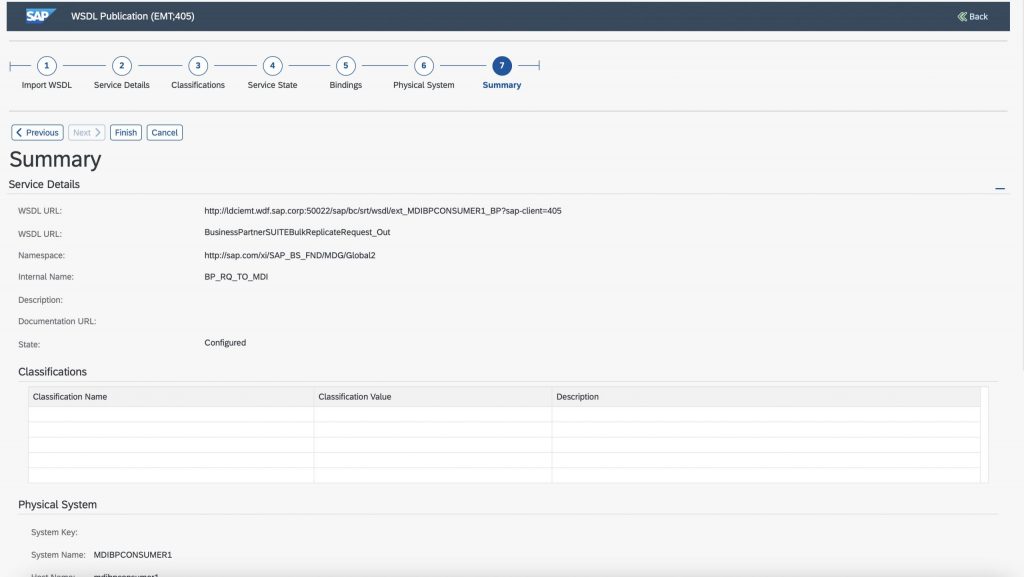Collapse the Service Details section

click(1000, 188)
